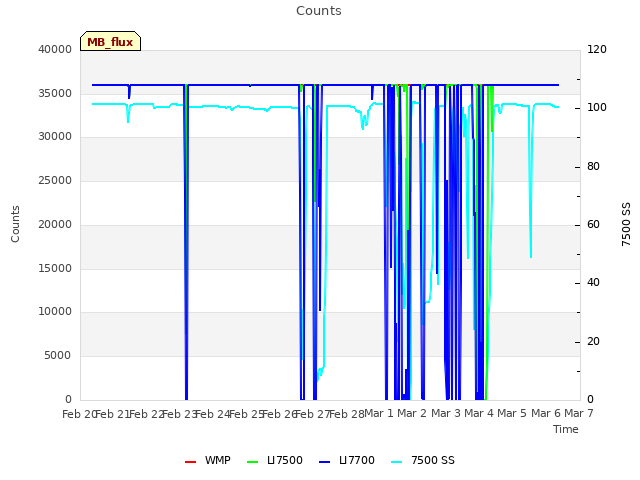Click the Feb 20 date label

(x=79, y=414)
